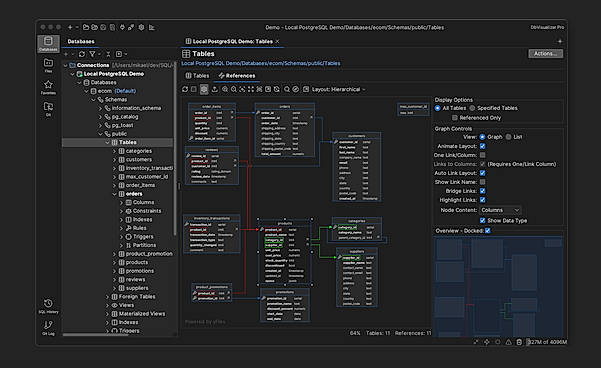Click the filter funnel icon in Databases panel
The width and height of the screenshot is (601, 368).
[x=92, y=54]
